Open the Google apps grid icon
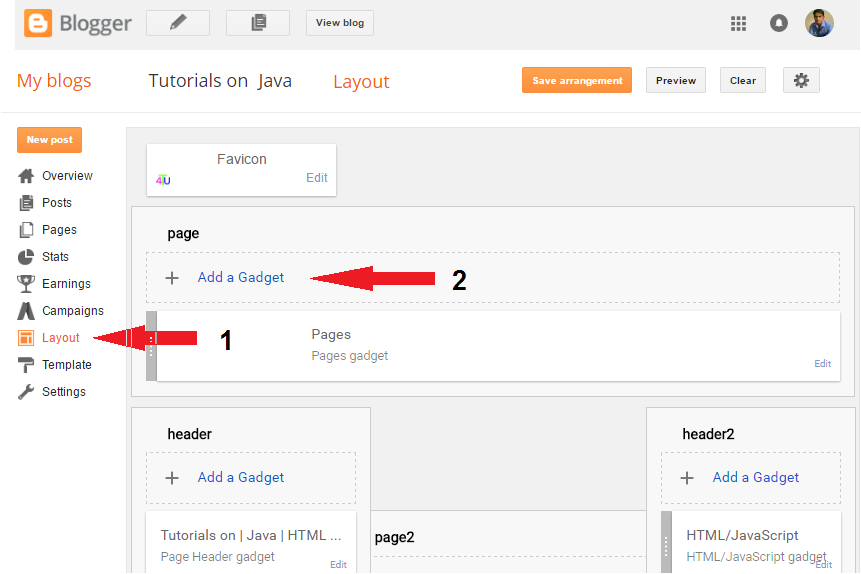The width and height of the screenshot is (861, 574). coord(739,23)
